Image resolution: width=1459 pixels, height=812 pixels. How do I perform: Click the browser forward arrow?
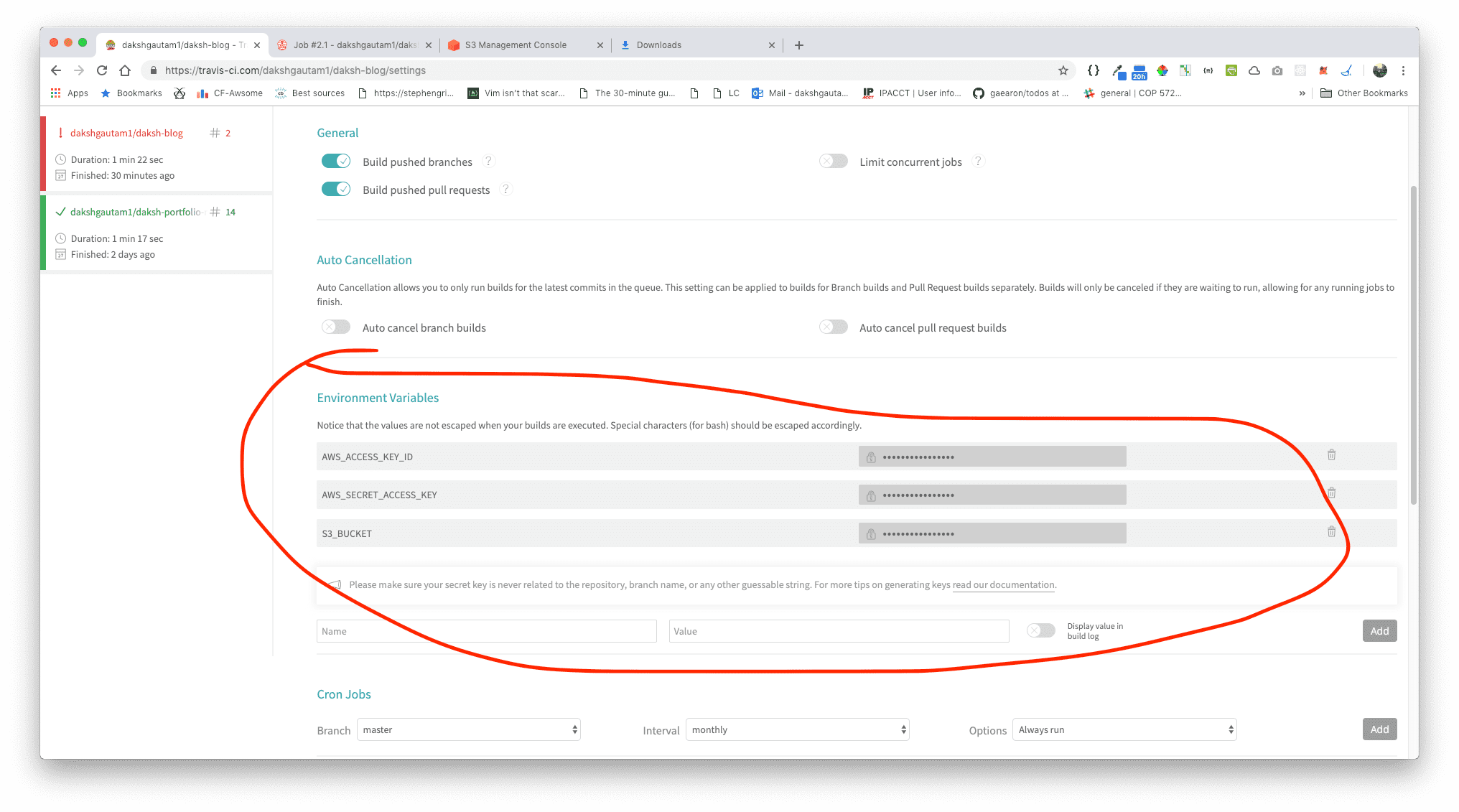click(79, 70)
